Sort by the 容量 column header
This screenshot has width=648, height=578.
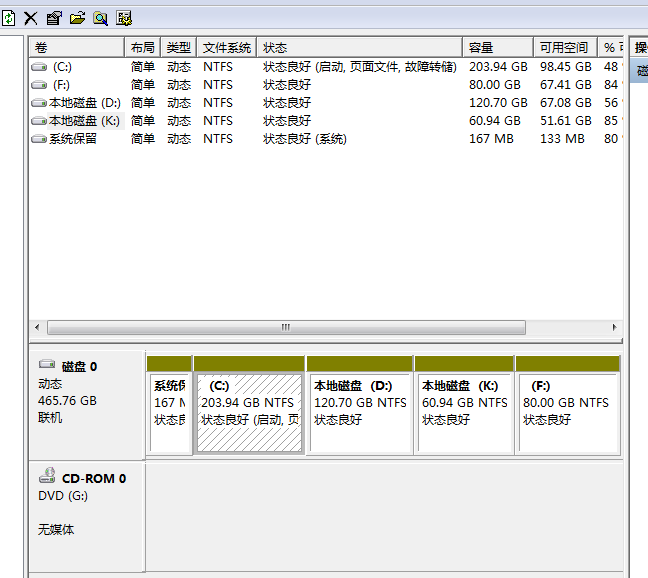[x=497, y=48]
